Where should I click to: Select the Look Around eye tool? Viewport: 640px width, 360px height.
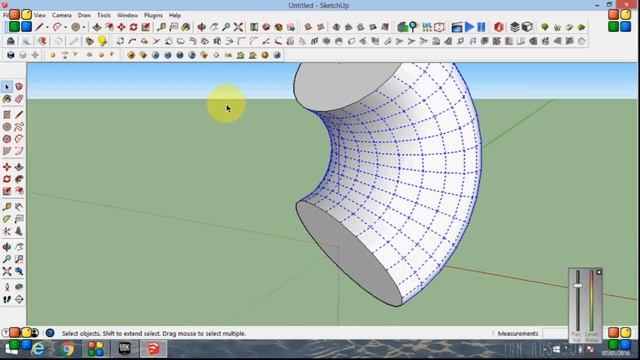(19, 287)
